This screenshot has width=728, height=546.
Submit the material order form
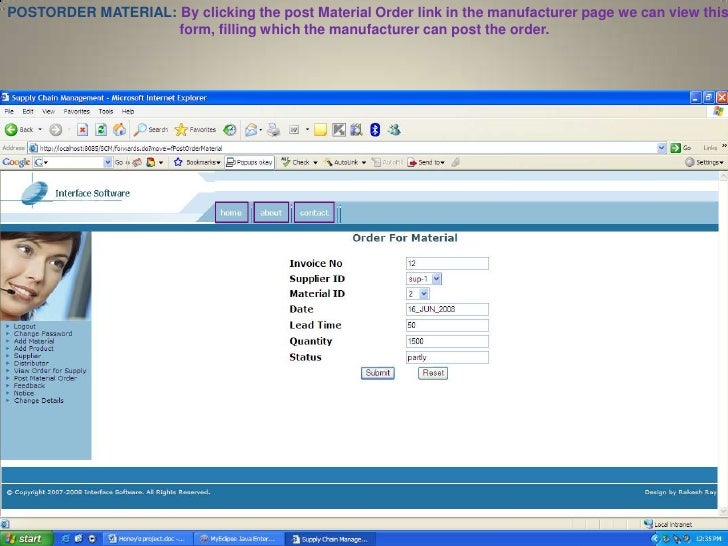[378, 373]
